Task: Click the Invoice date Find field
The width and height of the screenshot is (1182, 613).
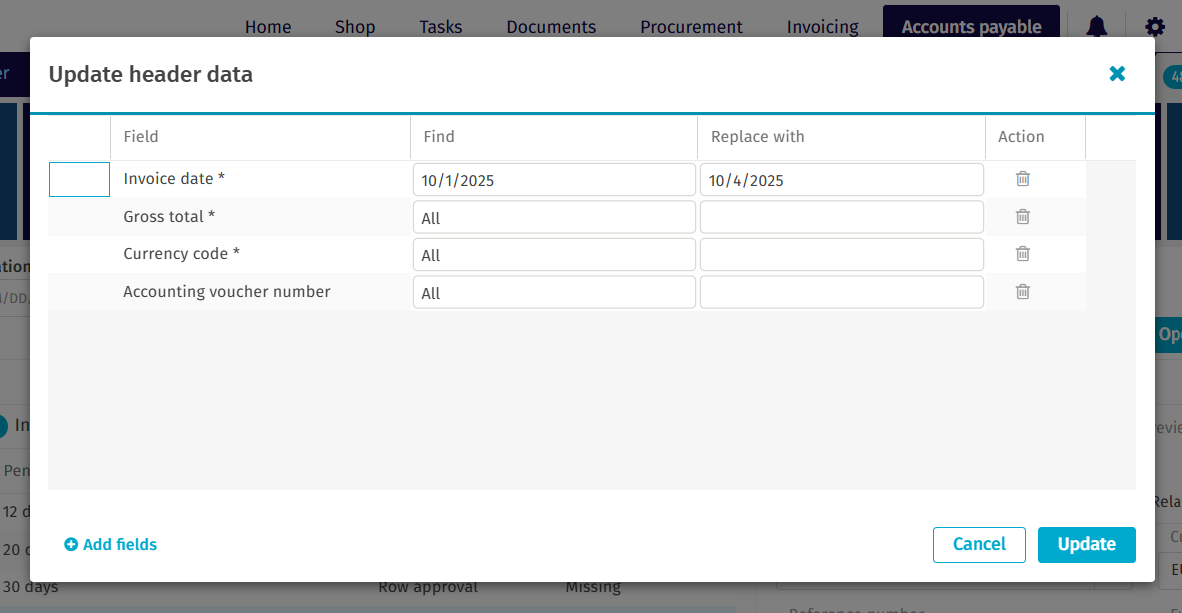Action: click(x=554, y=180)
